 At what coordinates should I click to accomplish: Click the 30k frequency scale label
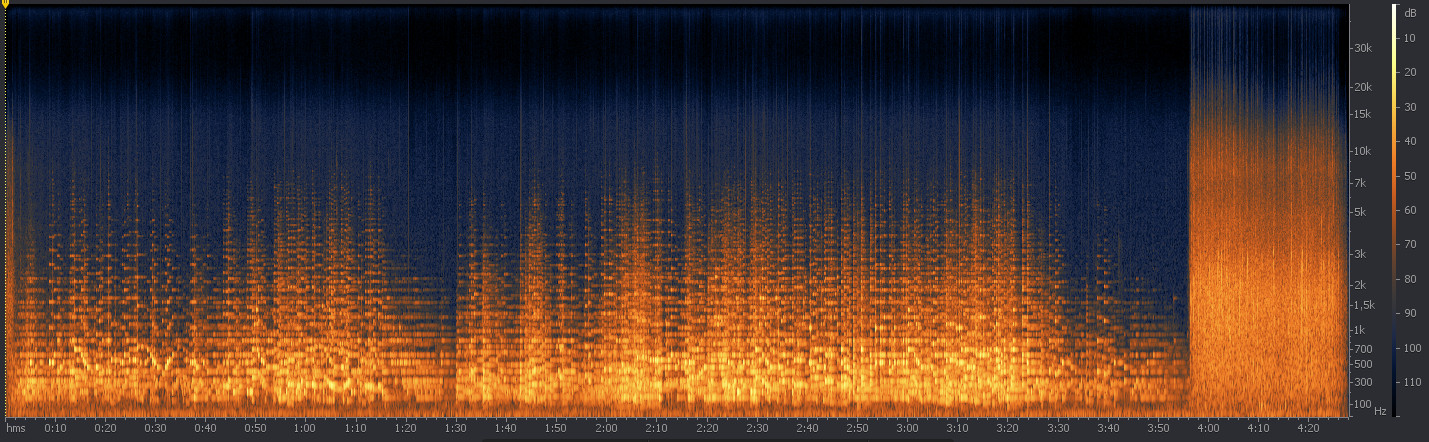(1361, 48)
